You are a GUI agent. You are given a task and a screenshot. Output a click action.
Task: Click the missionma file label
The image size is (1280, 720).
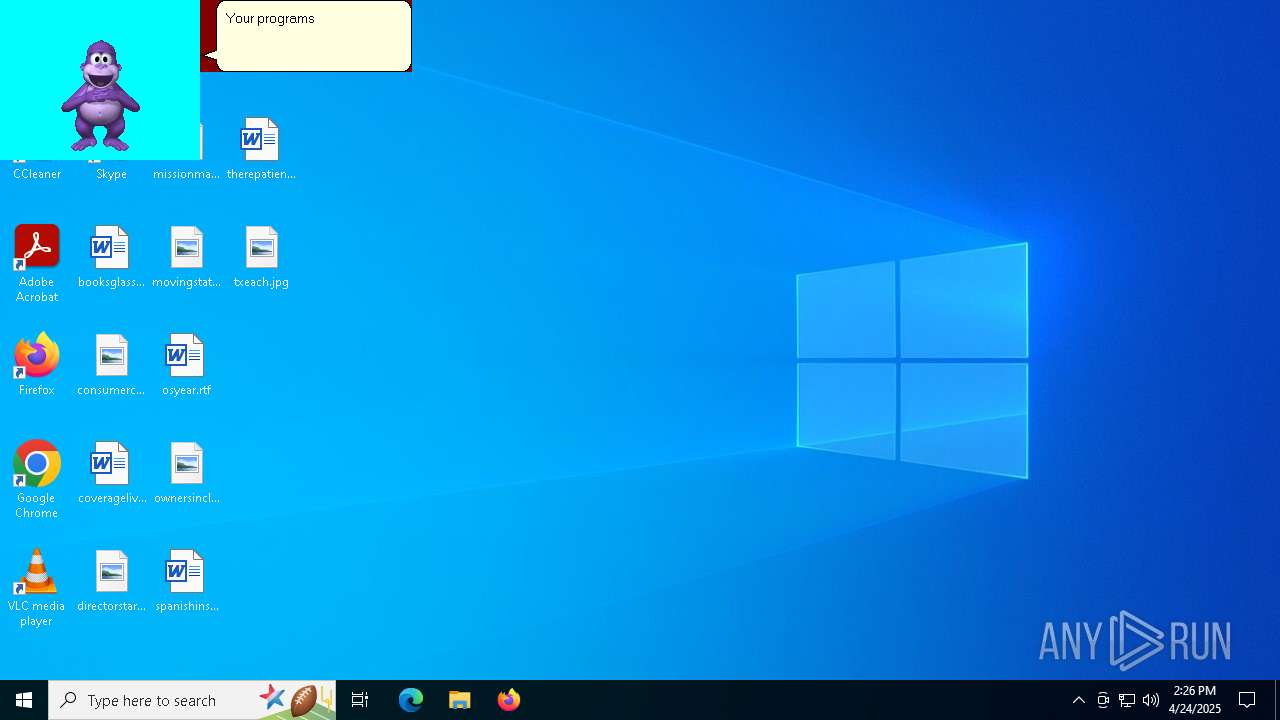pyautogui.click(x=186, y=174)
